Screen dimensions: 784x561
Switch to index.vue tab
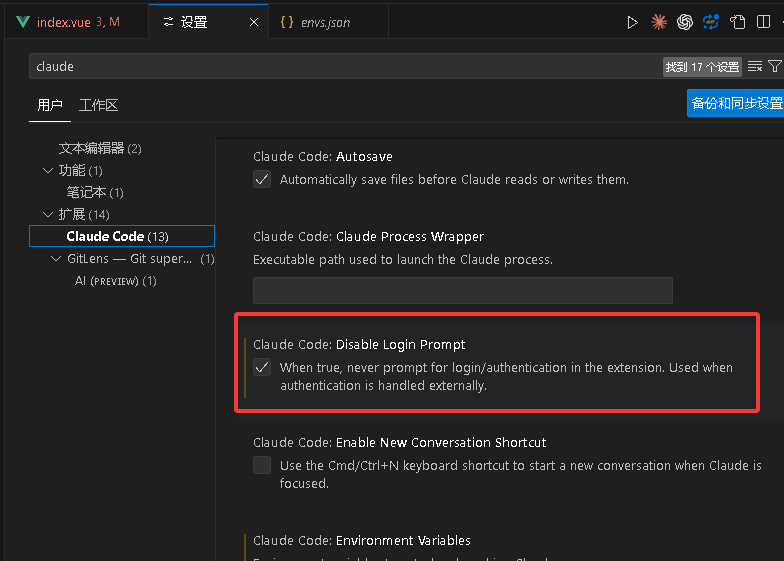click(76, 22)
